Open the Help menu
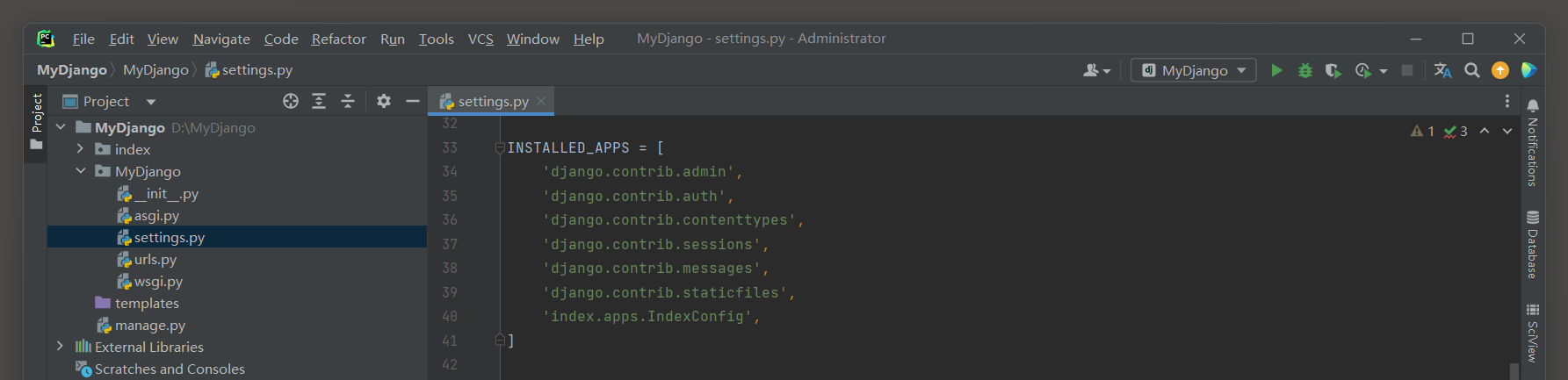This screenshot has width=1568, height=380. (589, 39)
